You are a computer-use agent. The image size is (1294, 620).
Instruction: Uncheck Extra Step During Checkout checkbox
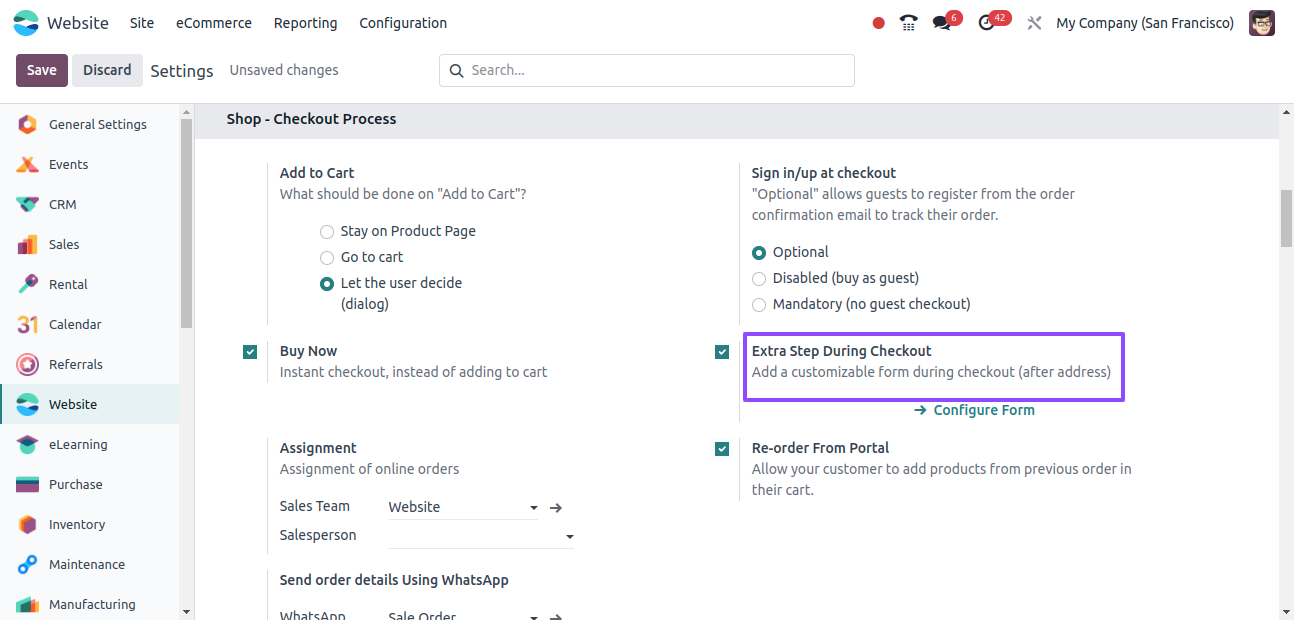722,352
